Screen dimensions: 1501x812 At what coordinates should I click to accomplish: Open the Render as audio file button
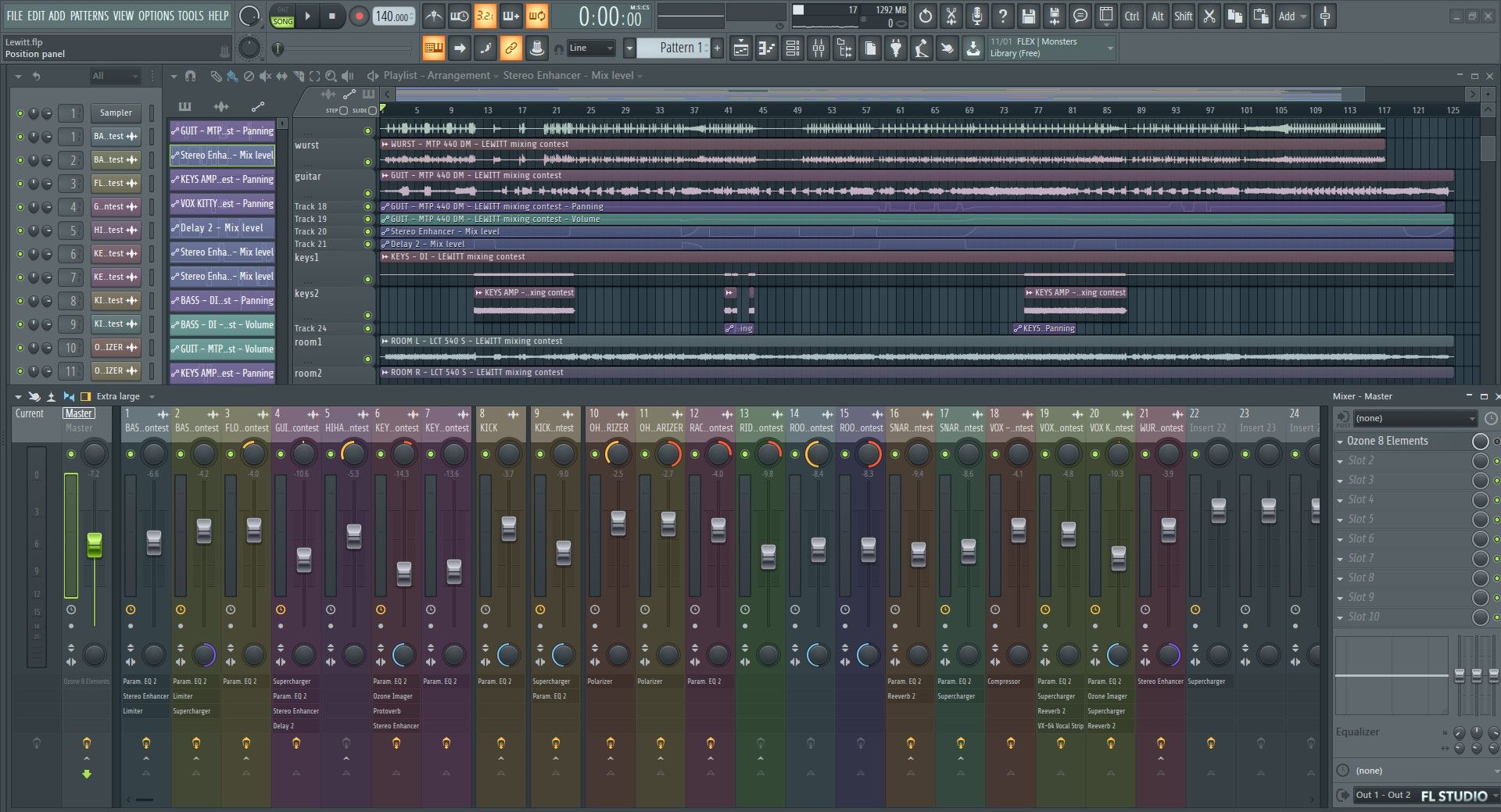[1055, 16]
